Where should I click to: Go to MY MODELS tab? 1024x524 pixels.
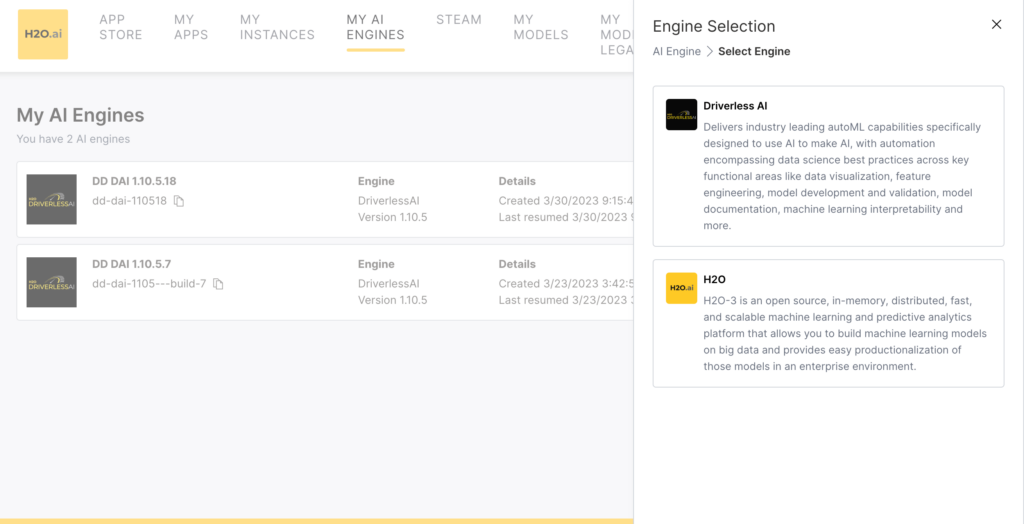(x=541, y=27)
